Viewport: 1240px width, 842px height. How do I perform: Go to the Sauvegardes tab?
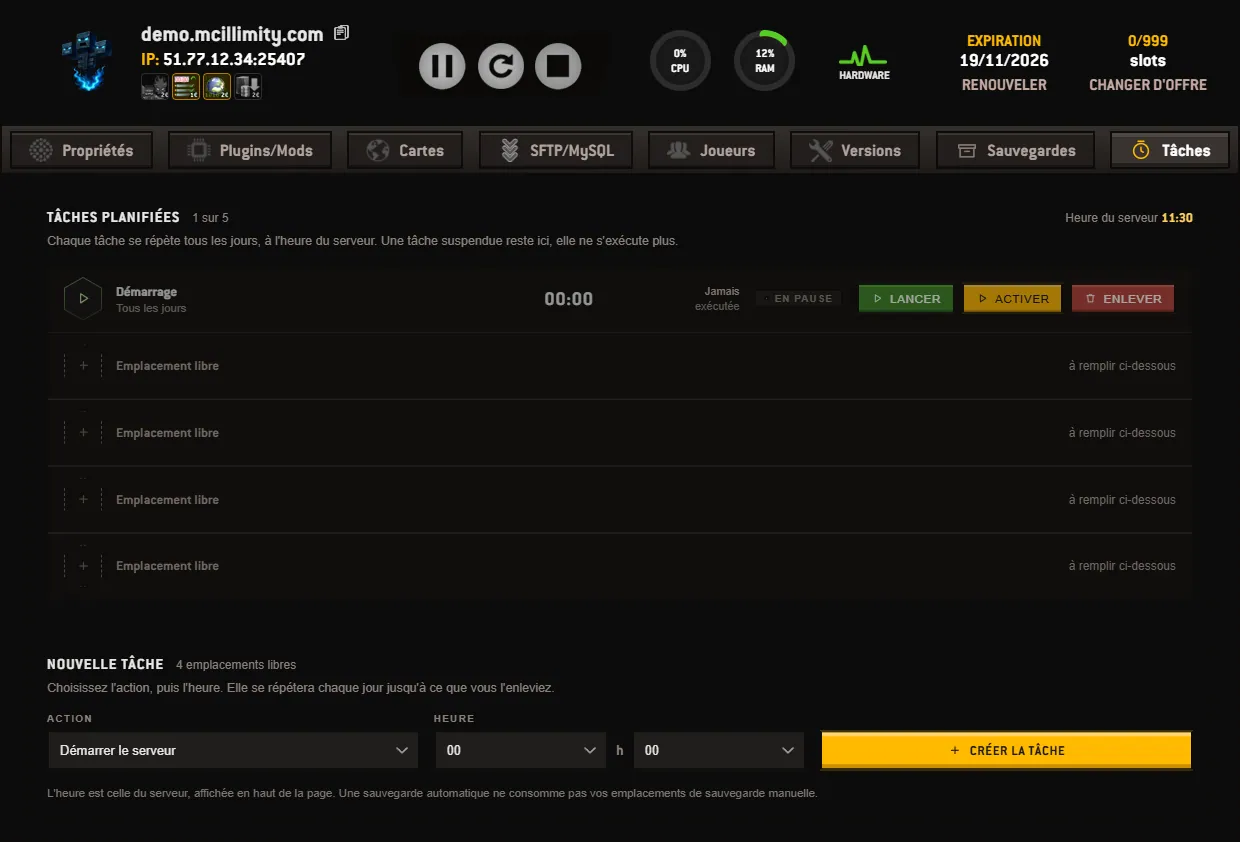(x=1015, y=151)
